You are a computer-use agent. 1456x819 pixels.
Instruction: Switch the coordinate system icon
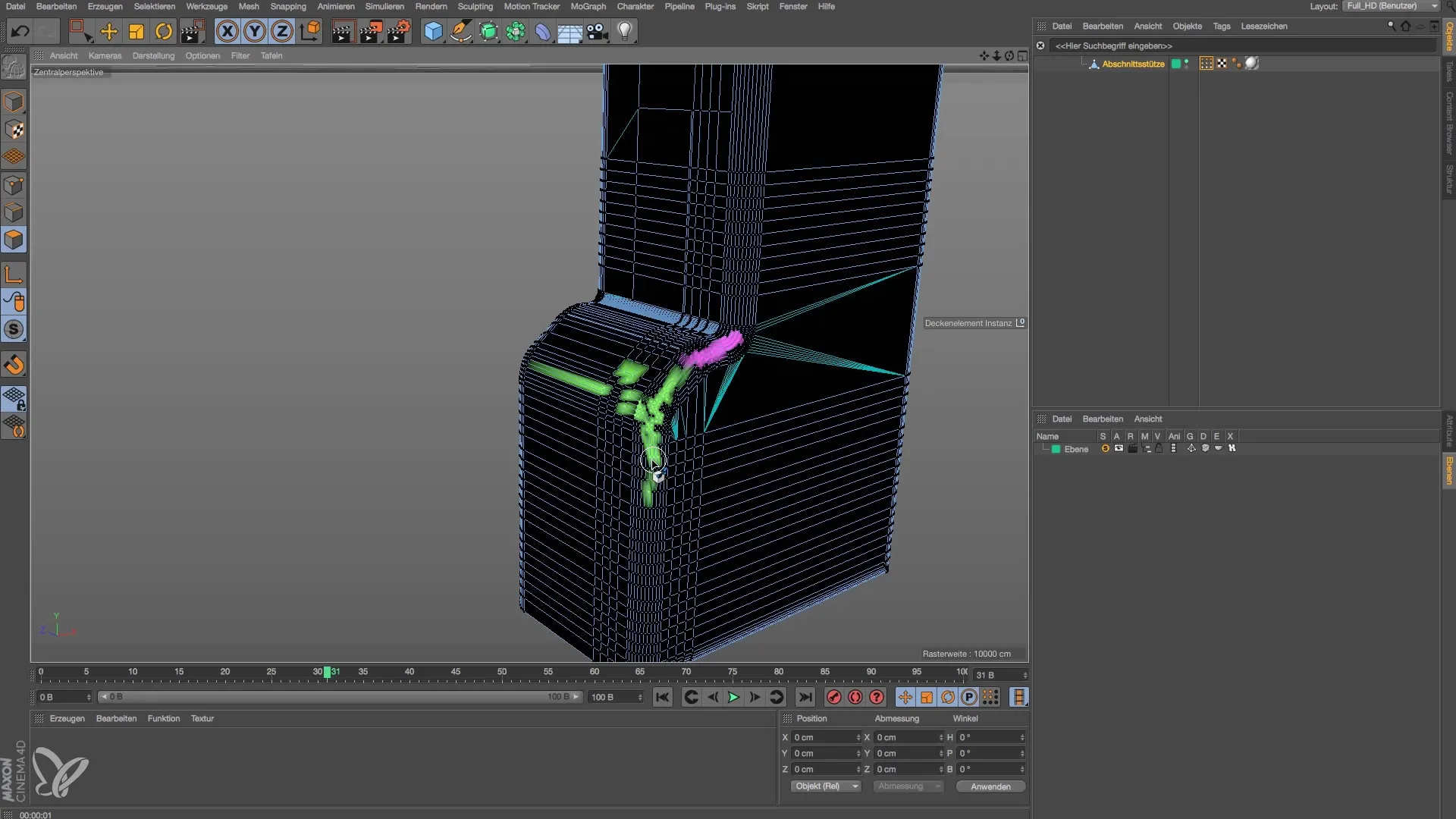click(x=310, y=31)
